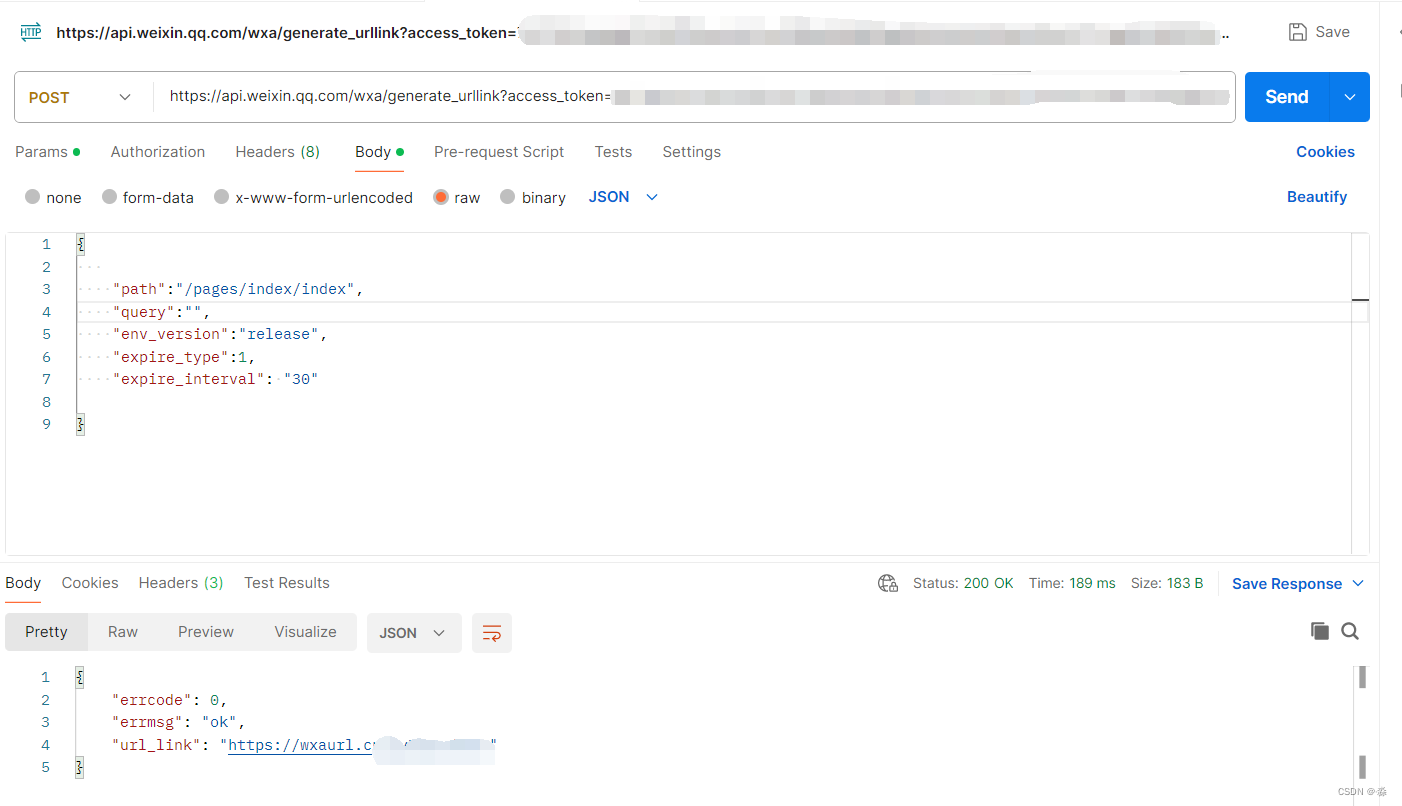Click the Size: 183 B text
Screen dimensions: 1402x806
(x=1167, y=583)
